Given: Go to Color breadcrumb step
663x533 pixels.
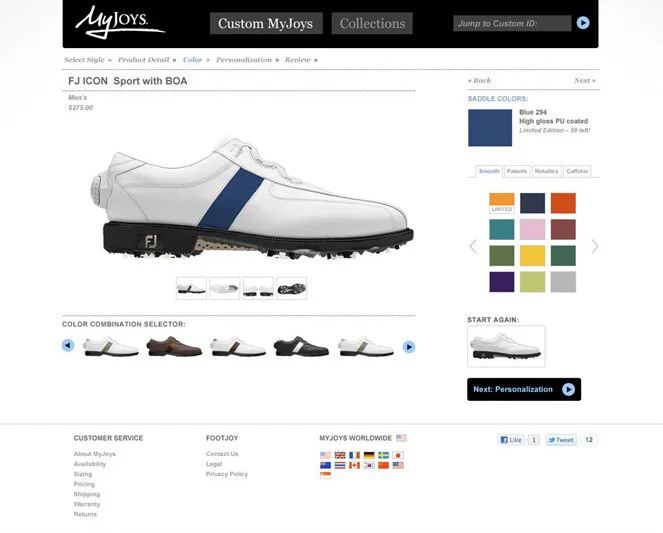Looking at the screenshot, I should click(192, 60).
